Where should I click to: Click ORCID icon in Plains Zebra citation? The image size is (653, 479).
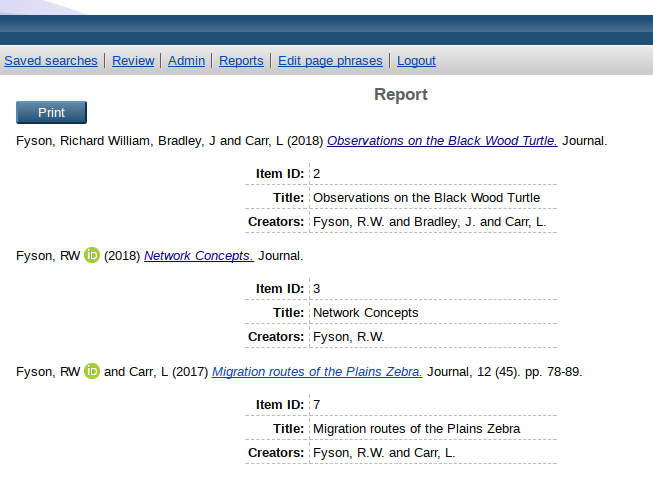[92, 372]
